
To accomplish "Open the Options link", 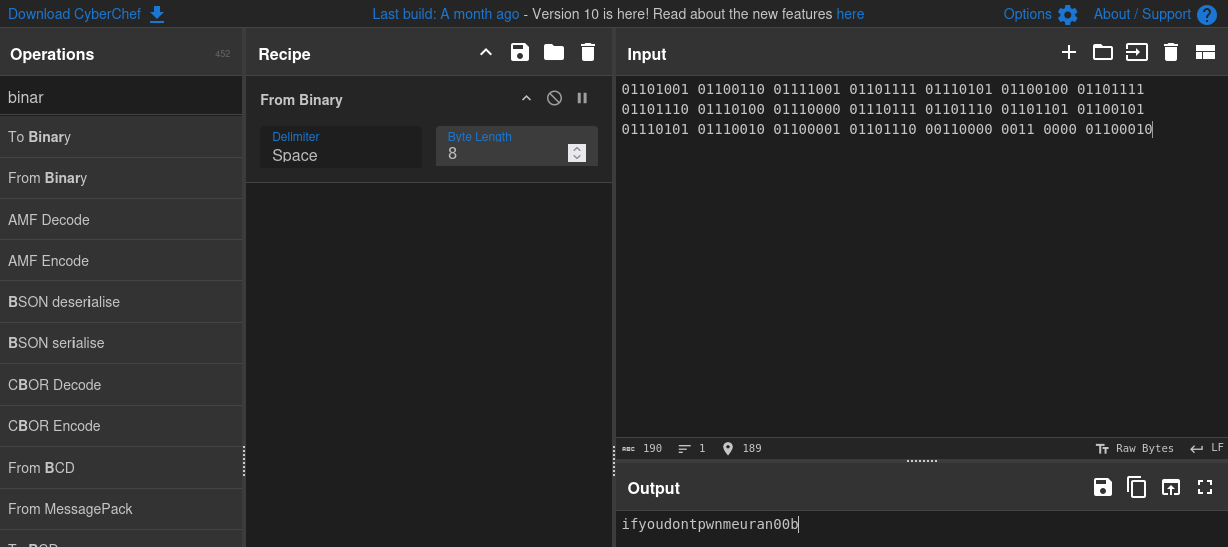I will pos(1028,14).
